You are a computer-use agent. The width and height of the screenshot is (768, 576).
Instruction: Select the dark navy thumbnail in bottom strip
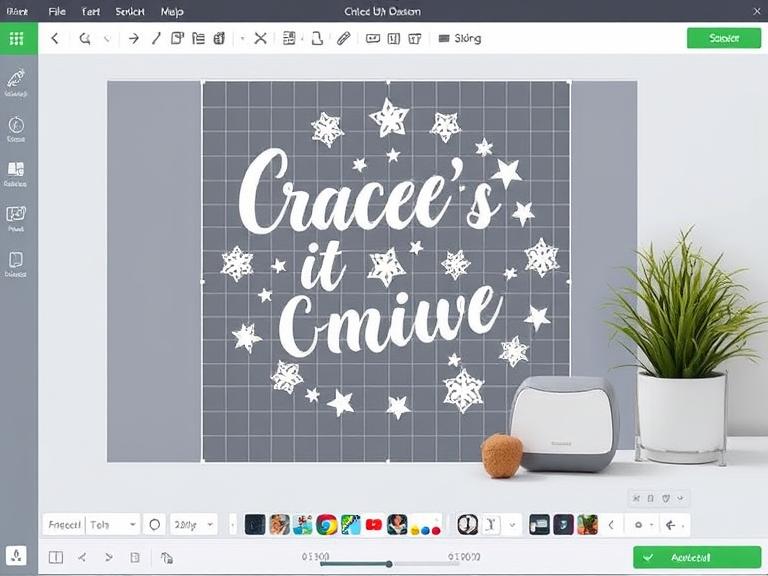click(x=255, y=525)
